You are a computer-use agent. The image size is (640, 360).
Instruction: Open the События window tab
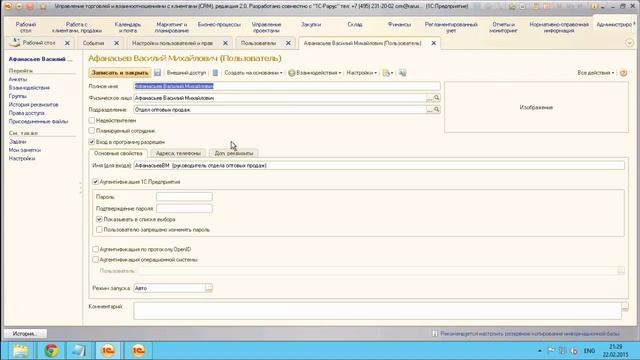pos(93,43)
